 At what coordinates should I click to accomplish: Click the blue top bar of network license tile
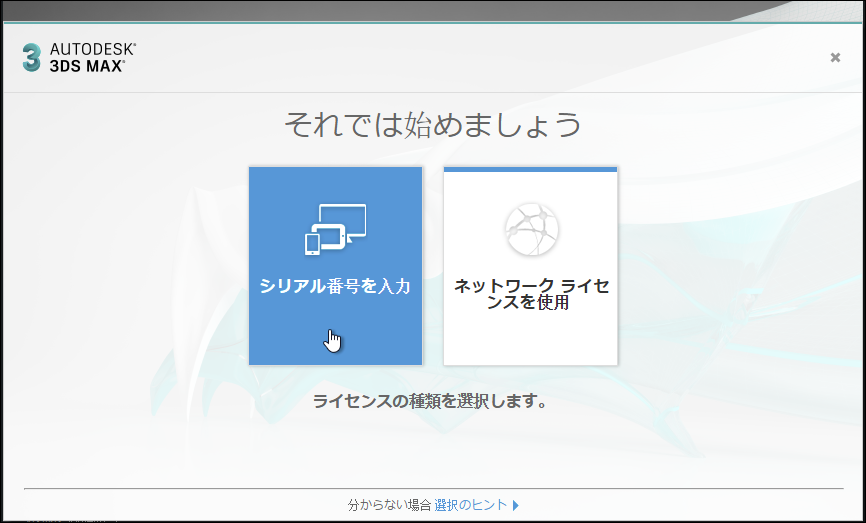(531, 169)
